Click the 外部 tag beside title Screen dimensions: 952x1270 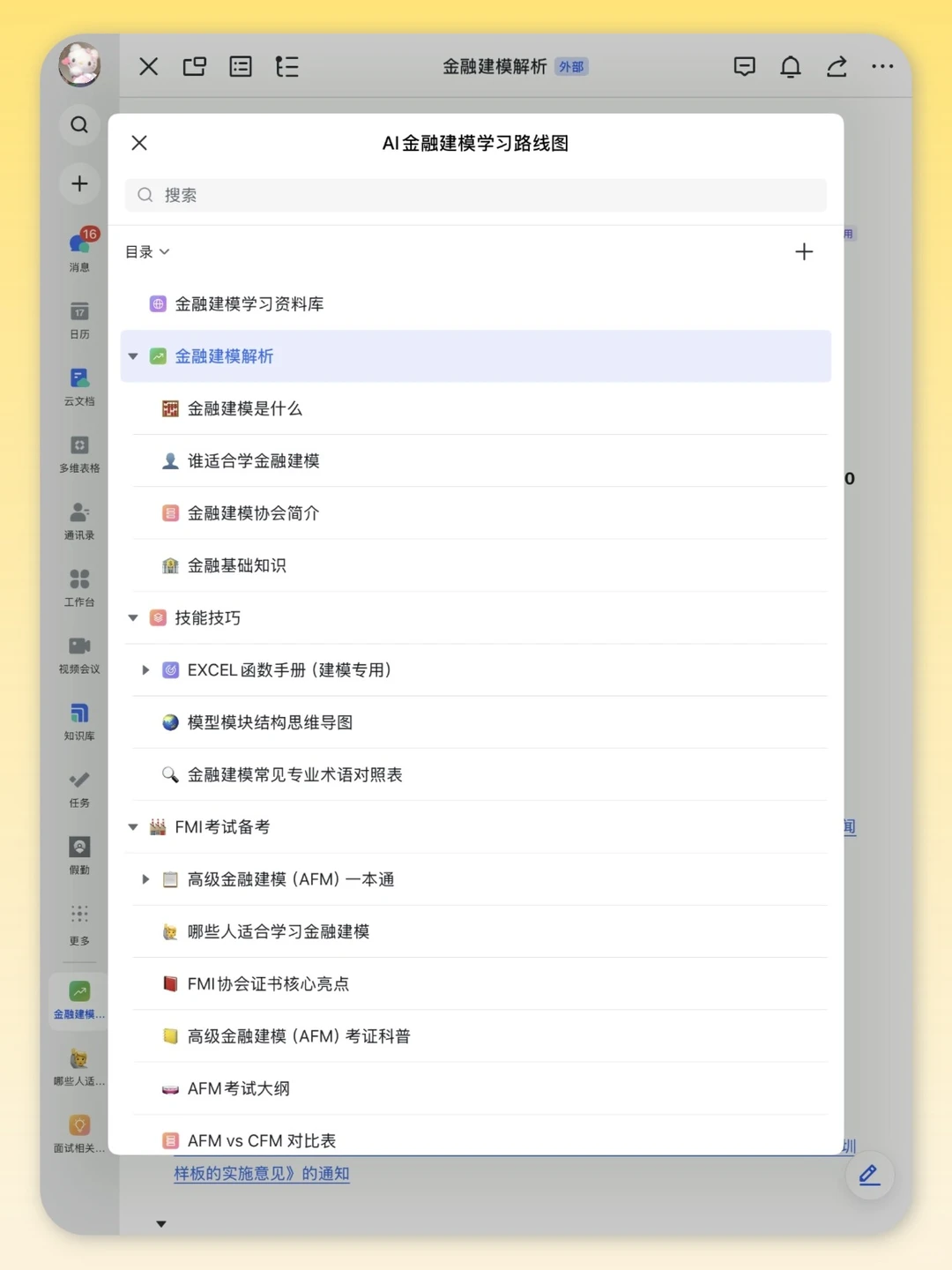click(x=571, y=67)
